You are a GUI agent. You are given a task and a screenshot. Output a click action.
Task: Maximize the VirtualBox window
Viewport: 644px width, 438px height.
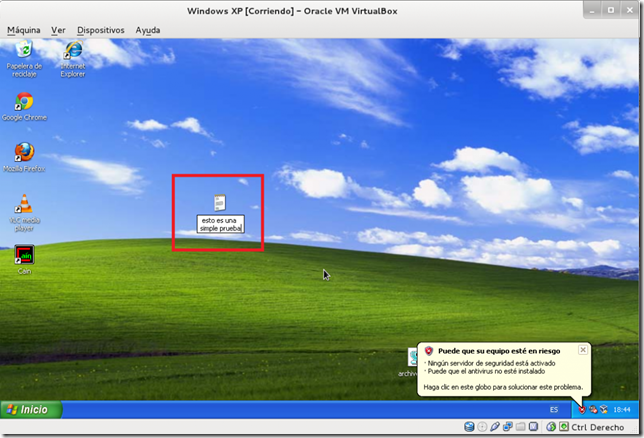[611, 11]
